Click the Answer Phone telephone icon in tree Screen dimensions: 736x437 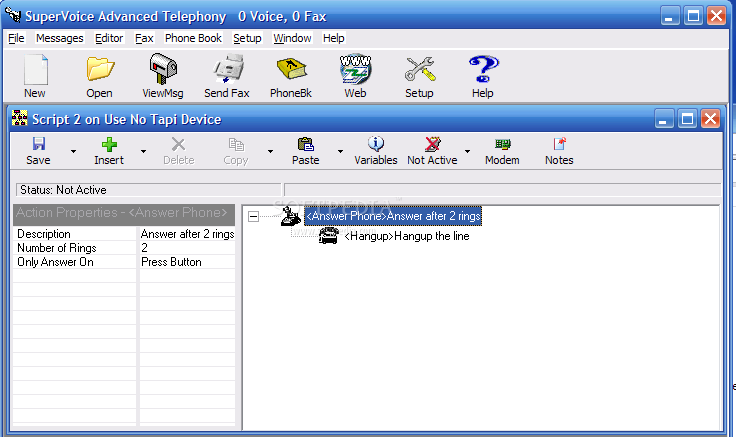[291, 216]
